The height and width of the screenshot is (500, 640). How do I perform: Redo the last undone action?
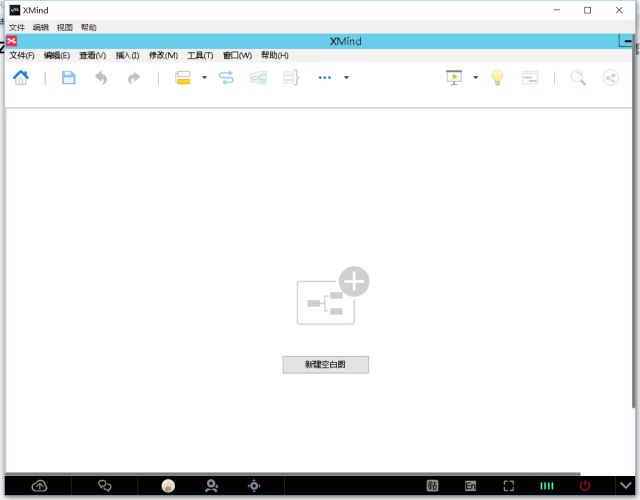coord(133,78)
